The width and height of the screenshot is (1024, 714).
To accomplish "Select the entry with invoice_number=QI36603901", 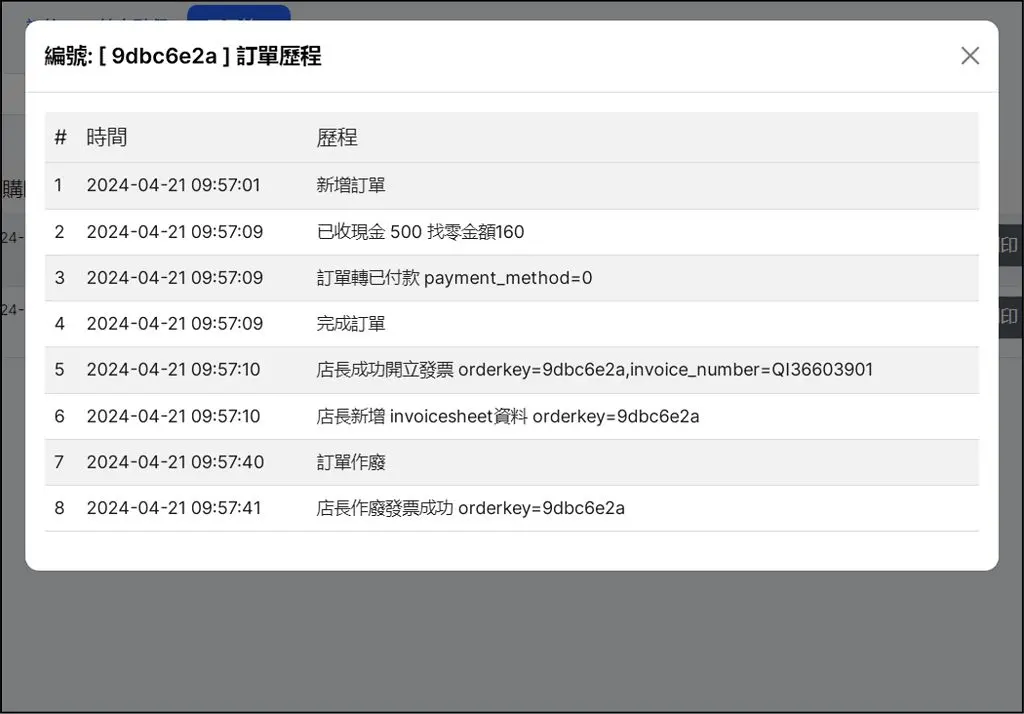I will pyautogui.click(x=594, y=370).
